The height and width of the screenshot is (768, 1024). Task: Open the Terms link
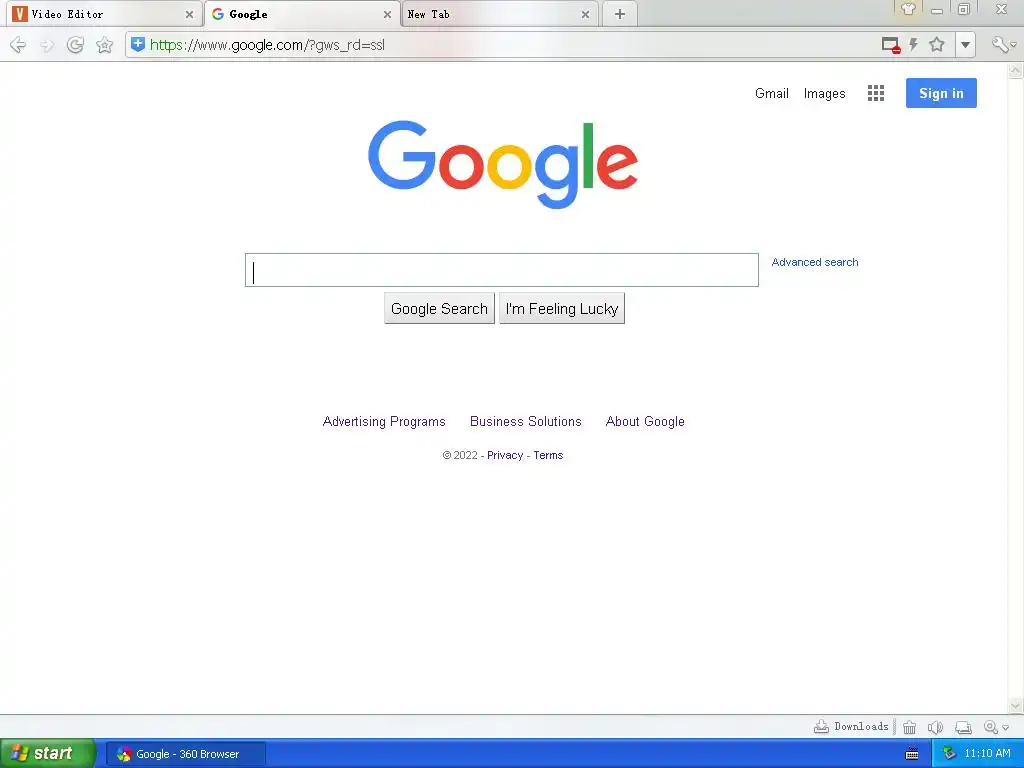click(548, 455)
